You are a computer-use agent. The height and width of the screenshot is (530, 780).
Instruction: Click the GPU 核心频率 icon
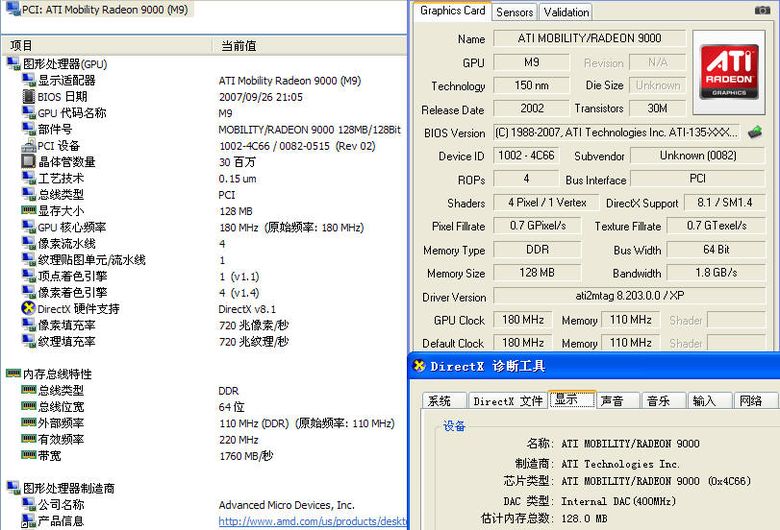(x=28, y=227)
